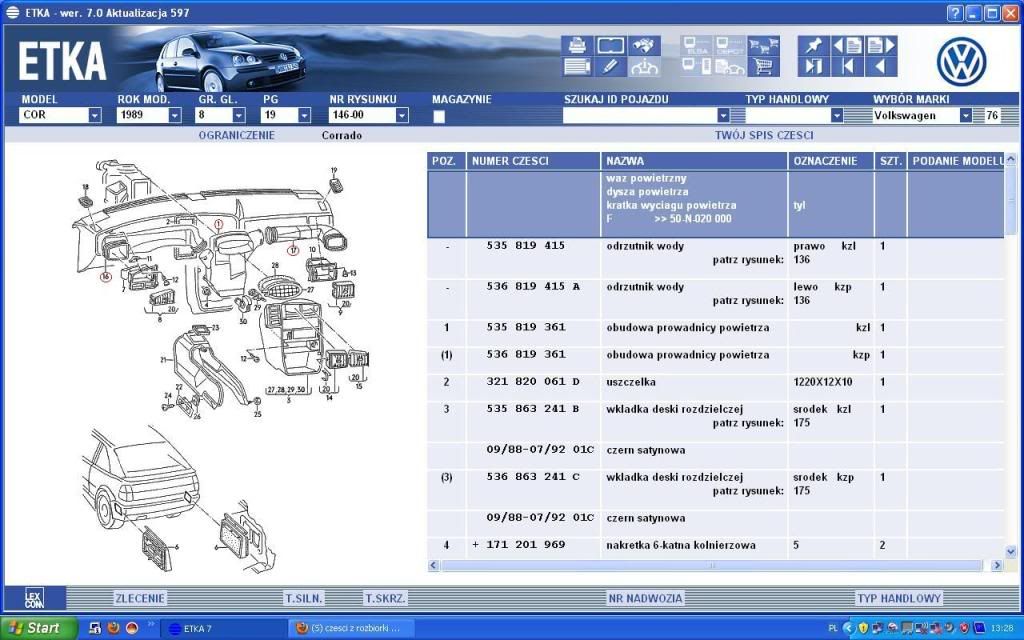Open the MODEL dropdown showing COR
Image resolution: width=1024 pixels, height=640 pixels.
click(95, 115)
